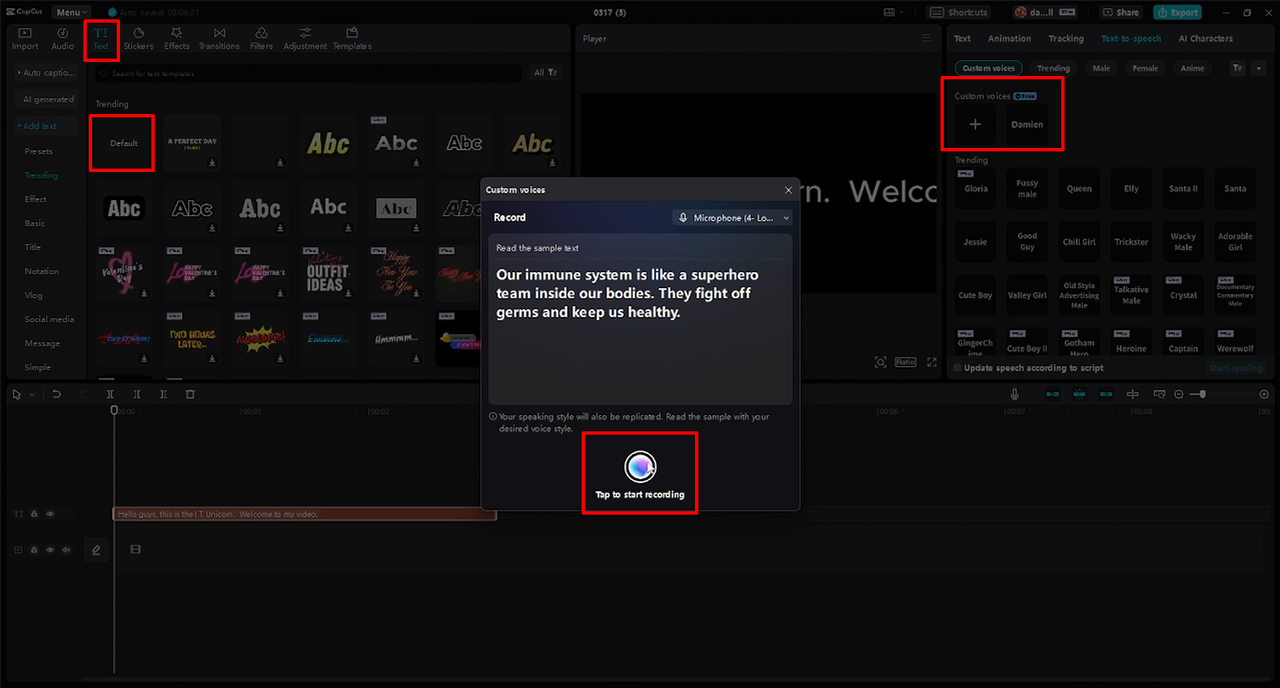Viewport: 1280px width, 688px height.
Task: Enter fullscreen preview in the player
Action: pyautogui.click(x=932, y=362)
